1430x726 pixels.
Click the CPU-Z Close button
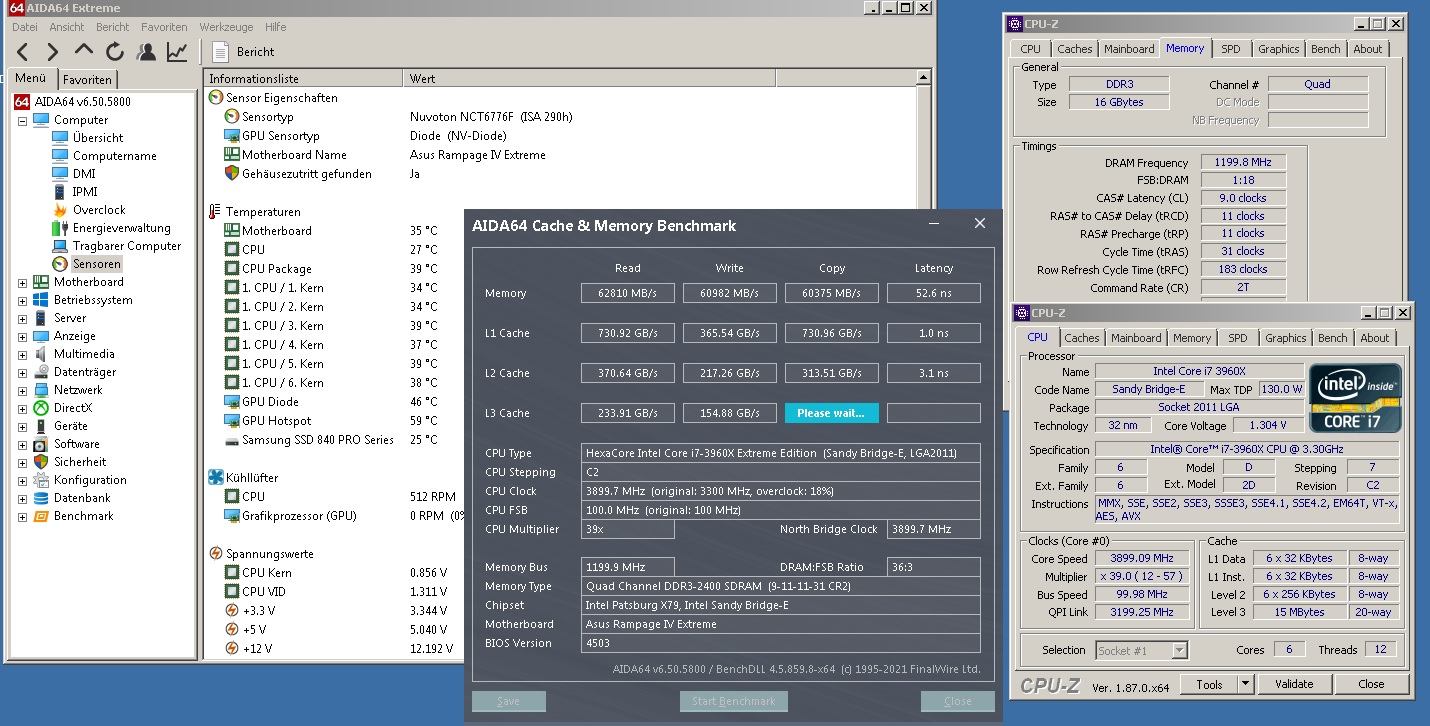[1371, 684]
